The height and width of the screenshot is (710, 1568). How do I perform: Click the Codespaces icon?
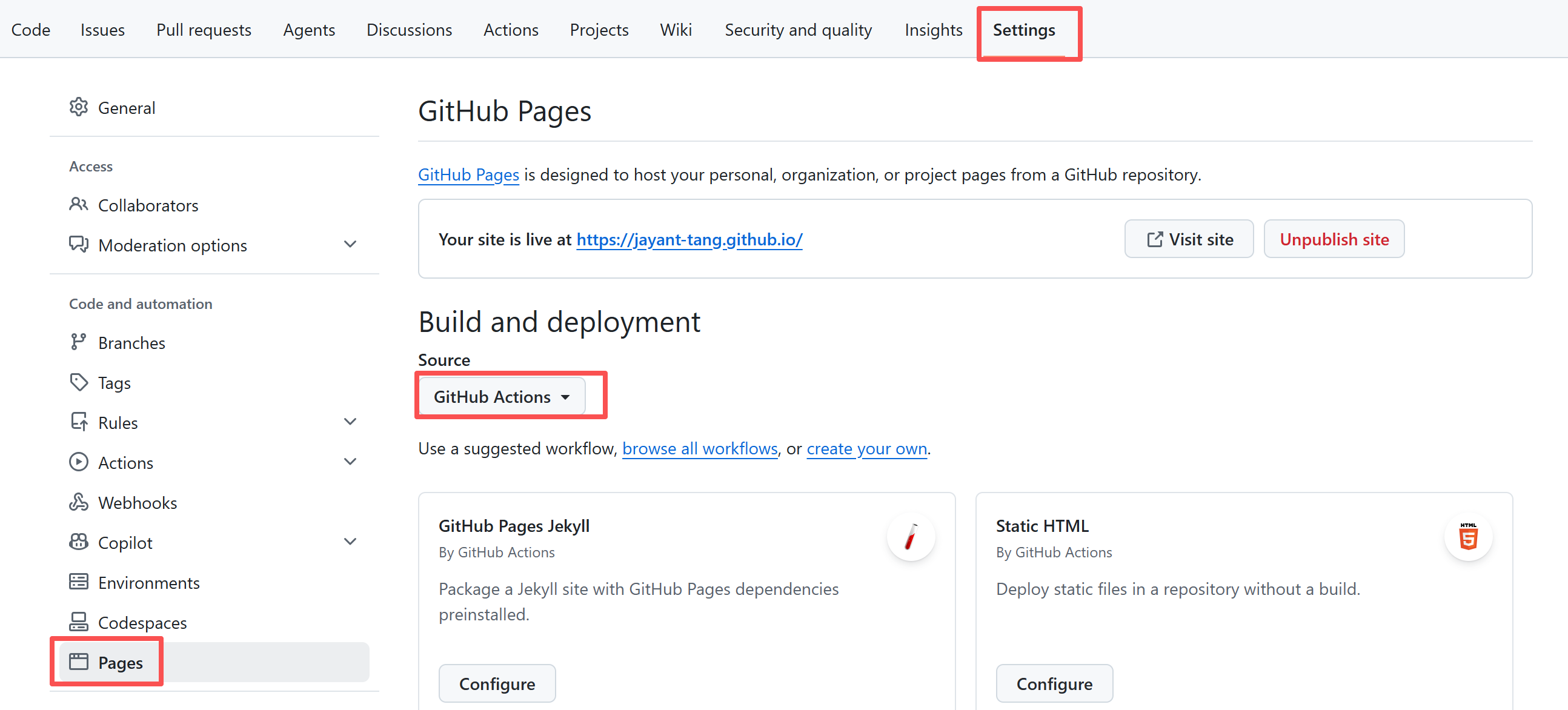pos(79,622)
